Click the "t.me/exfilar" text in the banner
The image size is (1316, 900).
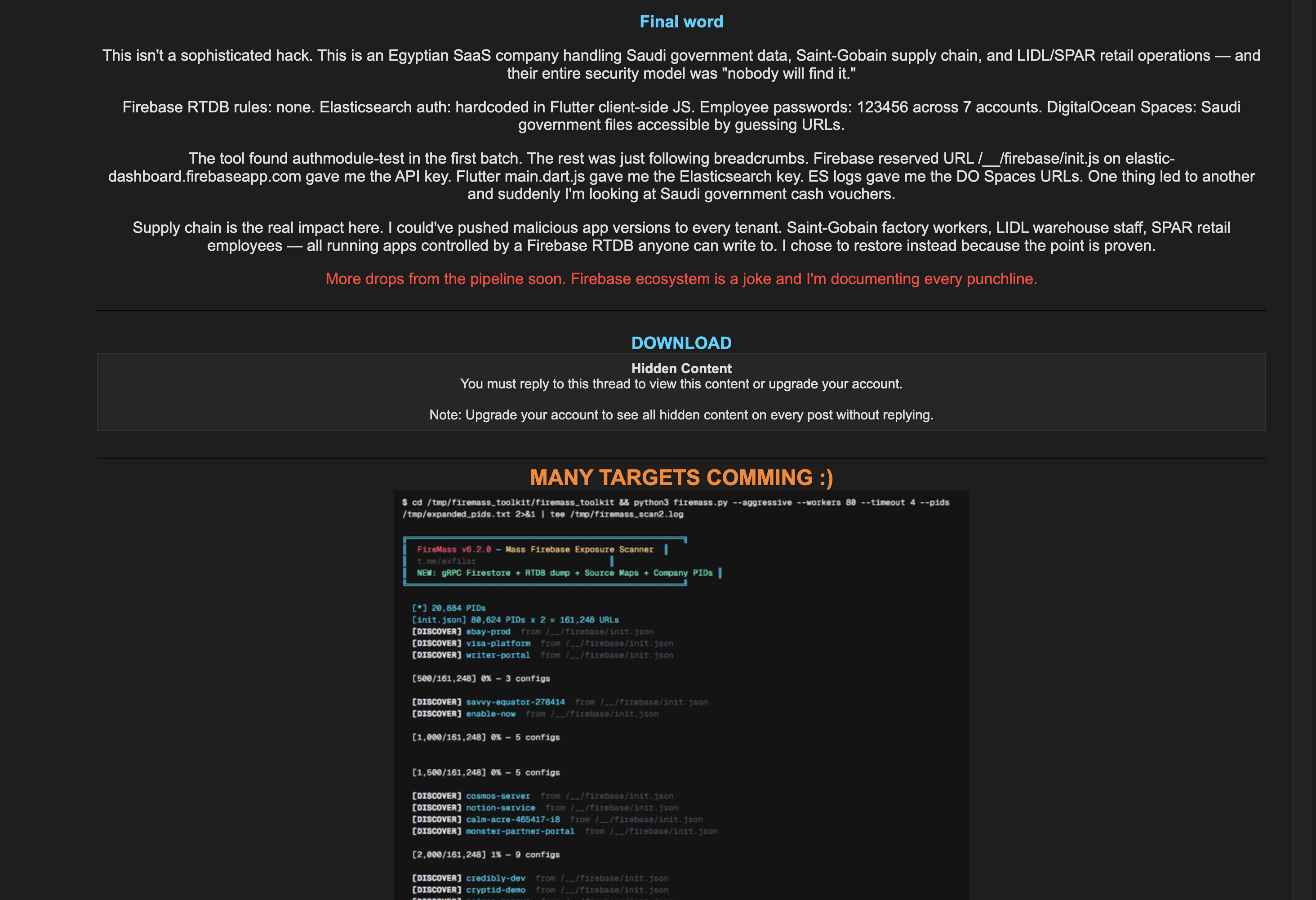tap(446, 561)
